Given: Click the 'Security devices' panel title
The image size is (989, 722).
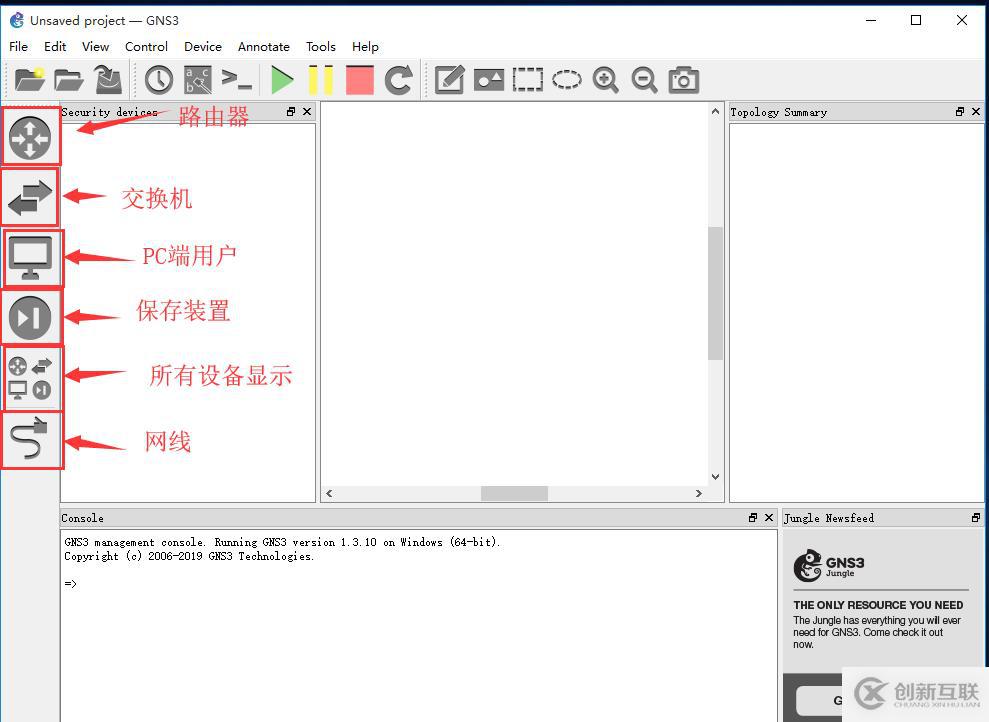Looking at the screenshot, I should tap(109, 112).
